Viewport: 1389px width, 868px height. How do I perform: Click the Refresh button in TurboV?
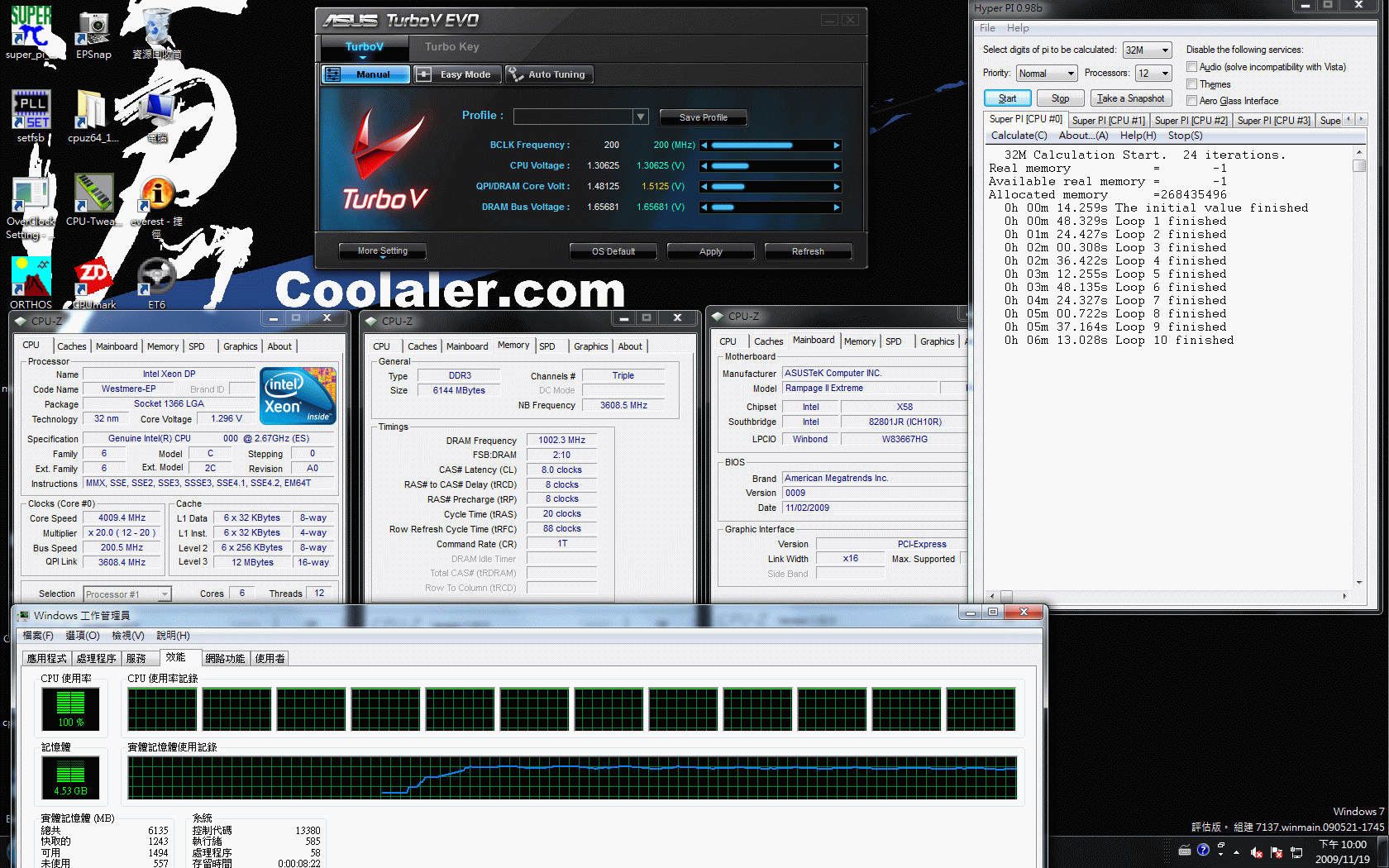point(808,251)
